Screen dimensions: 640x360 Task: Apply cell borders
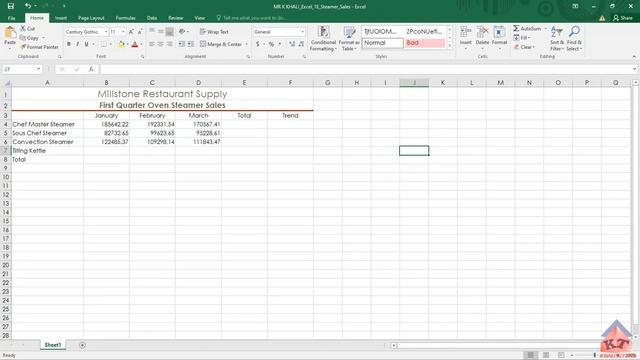[x=104, y=44]
